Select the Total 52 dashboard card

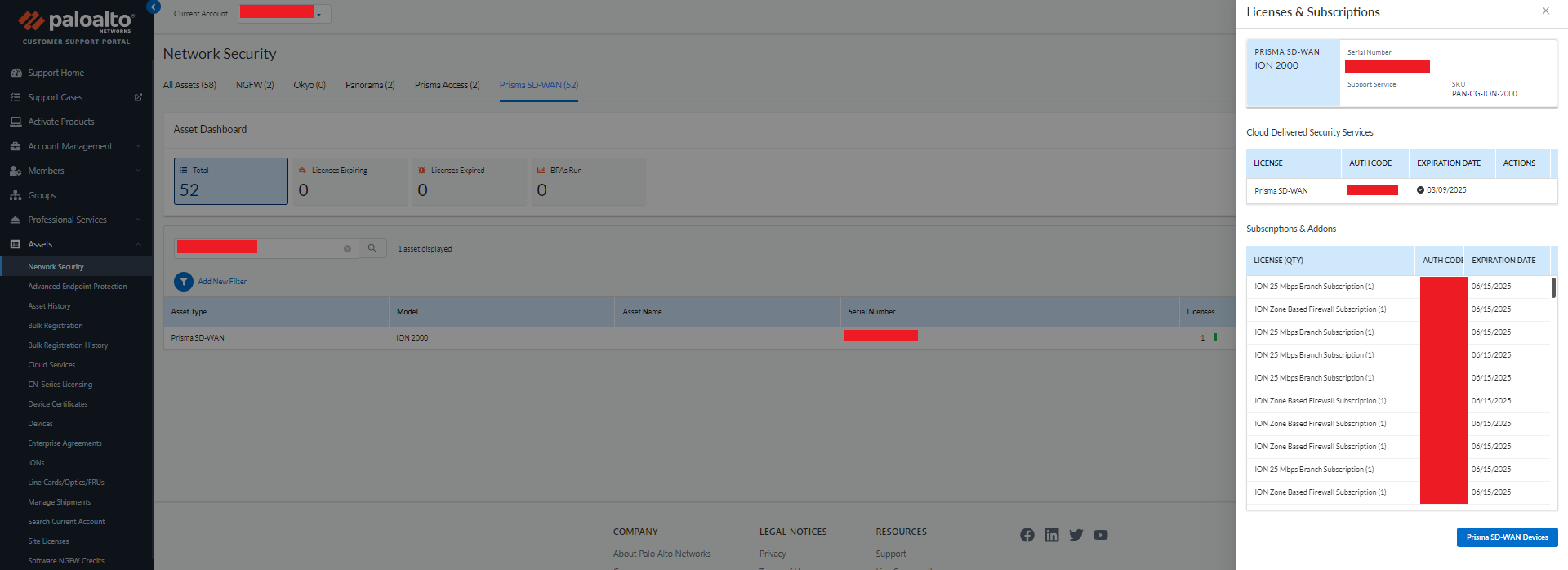(231, 181)
